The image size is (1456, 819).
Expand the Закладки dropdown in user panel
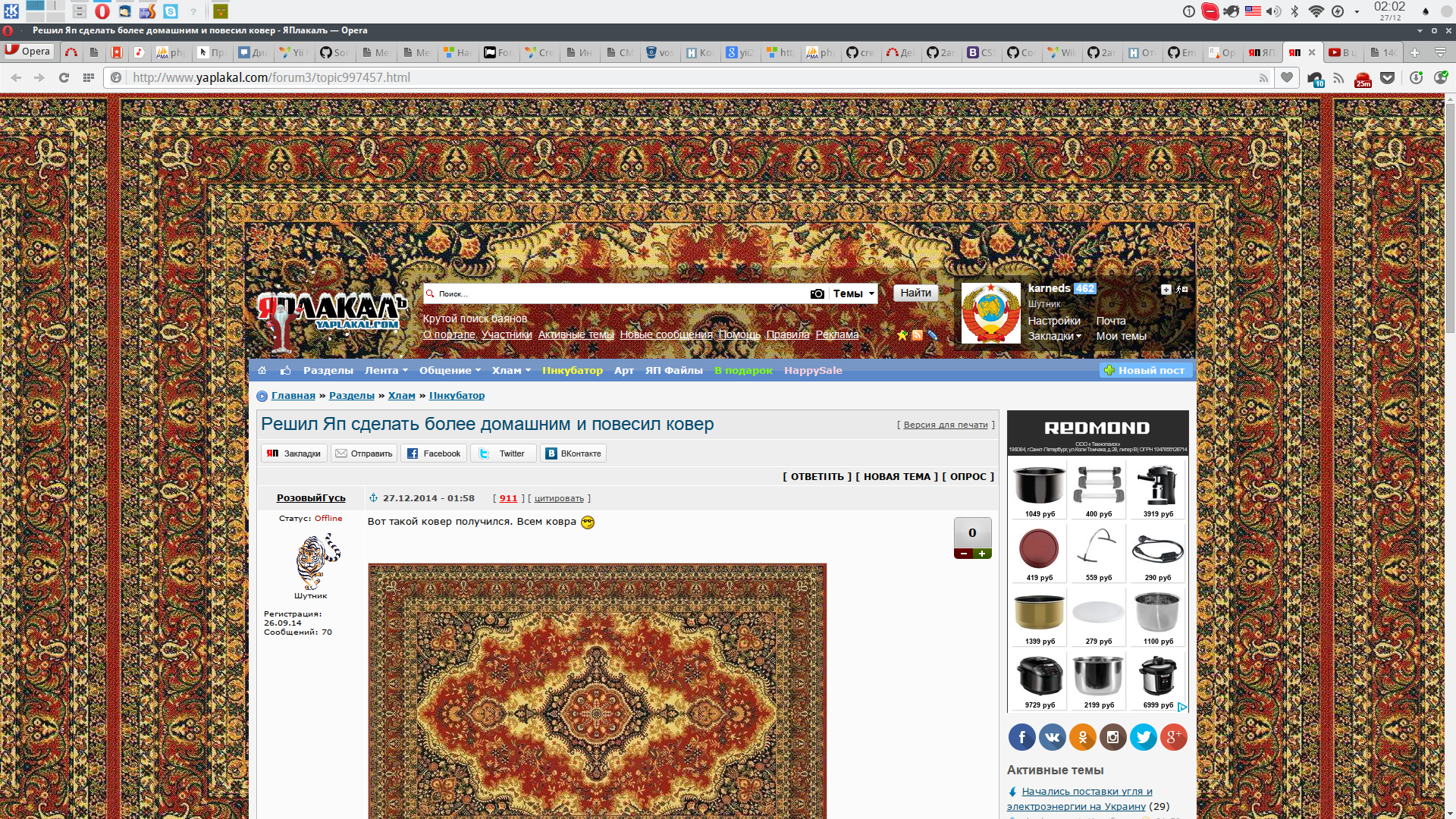click(1055, 337)
